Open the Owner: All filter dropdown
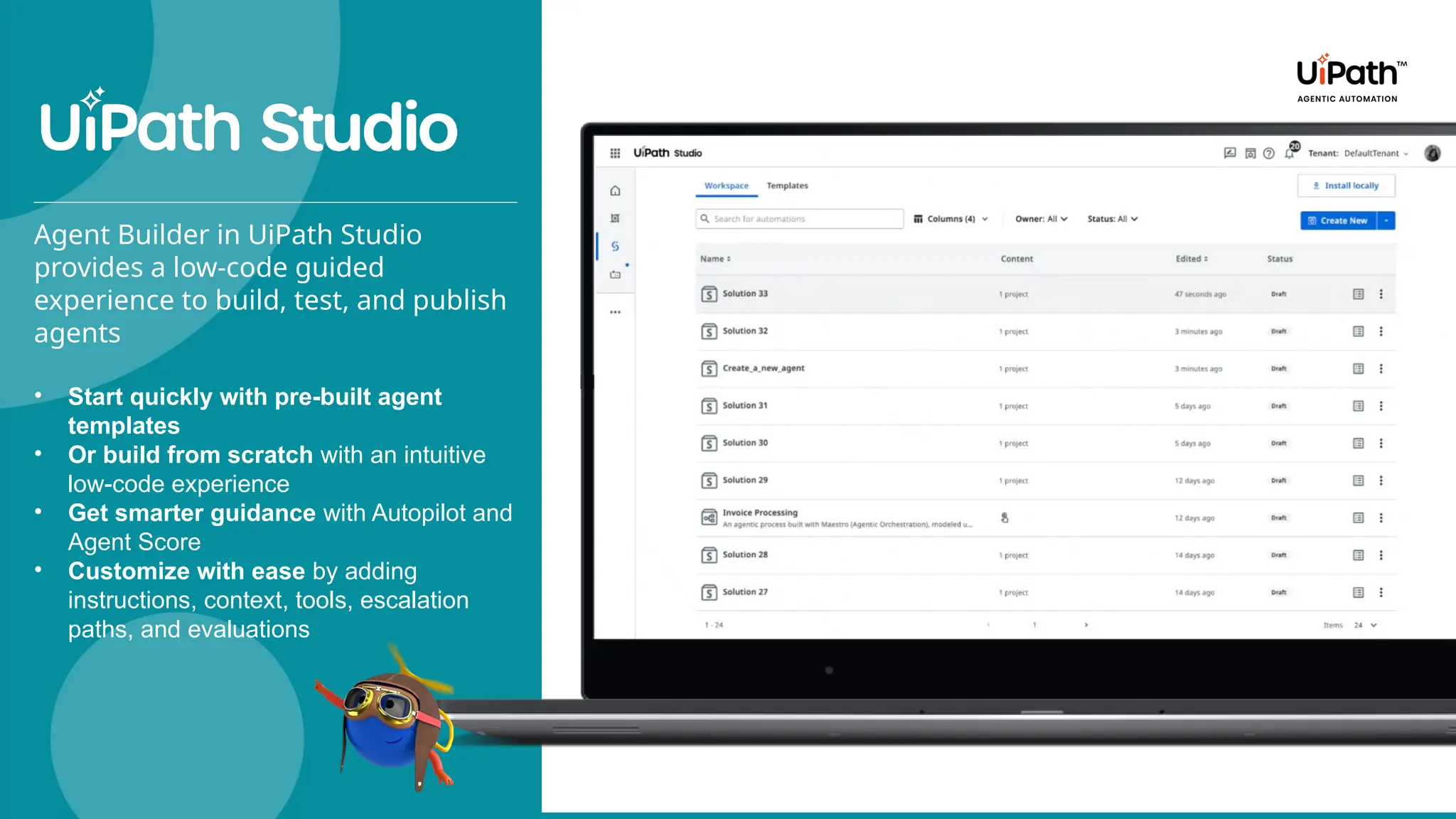This screenshot has width=1456, height=819. tap(1042, 219)
